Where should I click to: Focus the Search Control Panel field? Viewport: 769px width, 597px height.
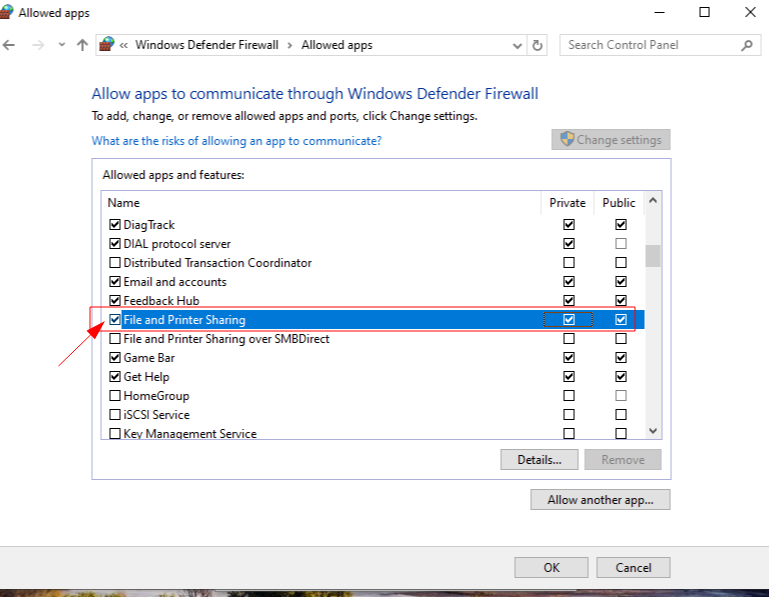660,45
